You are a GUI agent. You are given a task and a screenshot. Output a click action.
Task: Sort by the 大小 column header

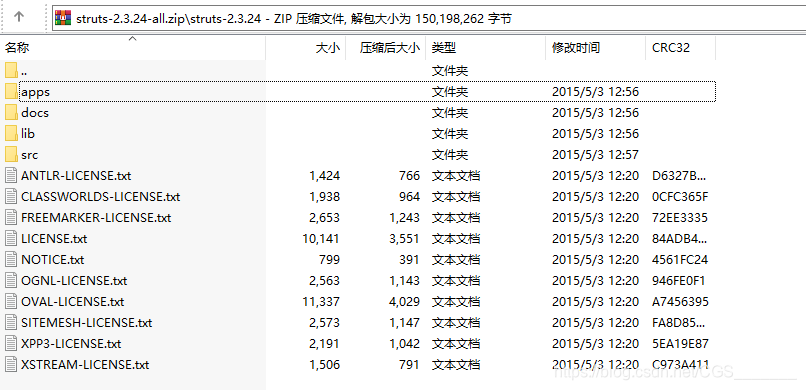pos(305,48)
